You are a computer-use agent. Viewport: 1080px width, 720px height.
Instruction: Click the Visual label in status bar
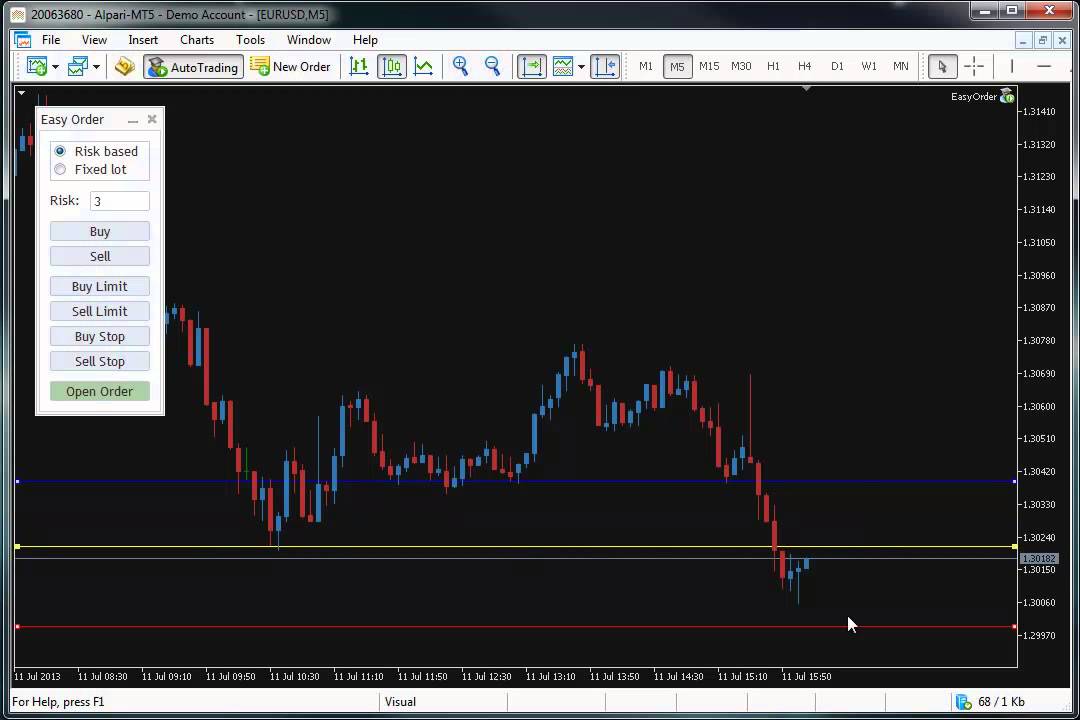coord(400,701)
